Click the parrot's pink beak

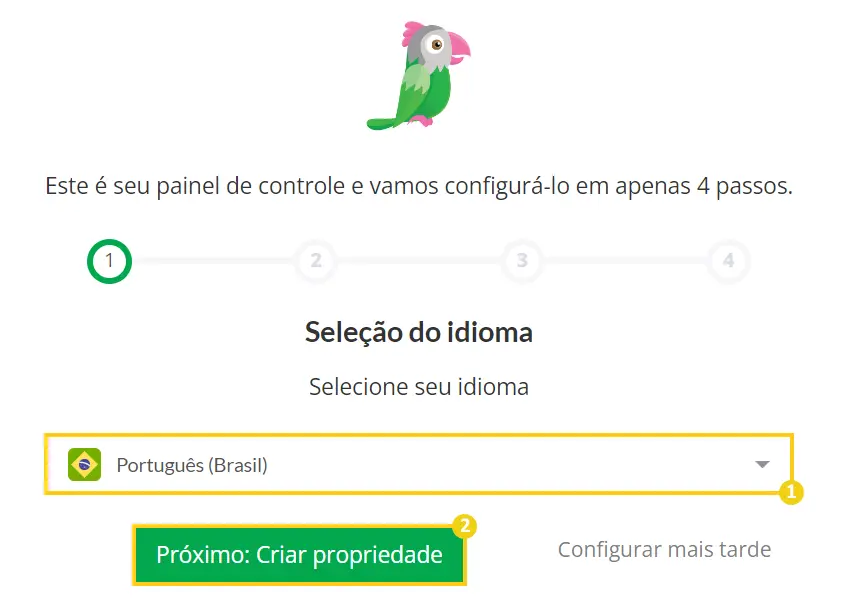[459, 48]
